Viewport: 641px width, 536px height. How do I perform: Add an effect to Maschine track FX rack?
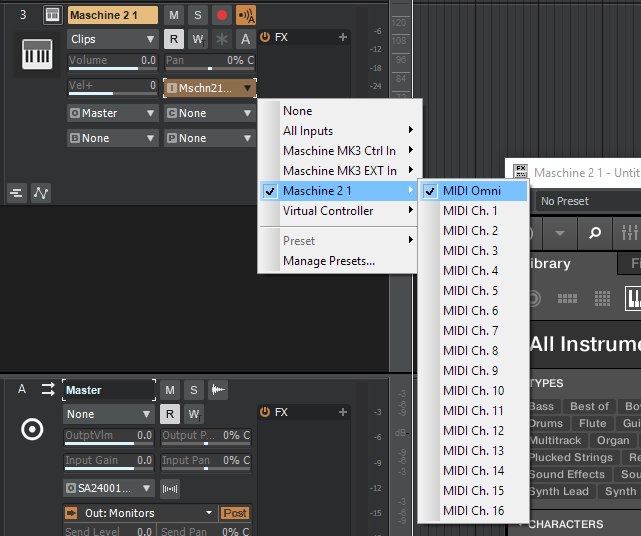[343, 37]
